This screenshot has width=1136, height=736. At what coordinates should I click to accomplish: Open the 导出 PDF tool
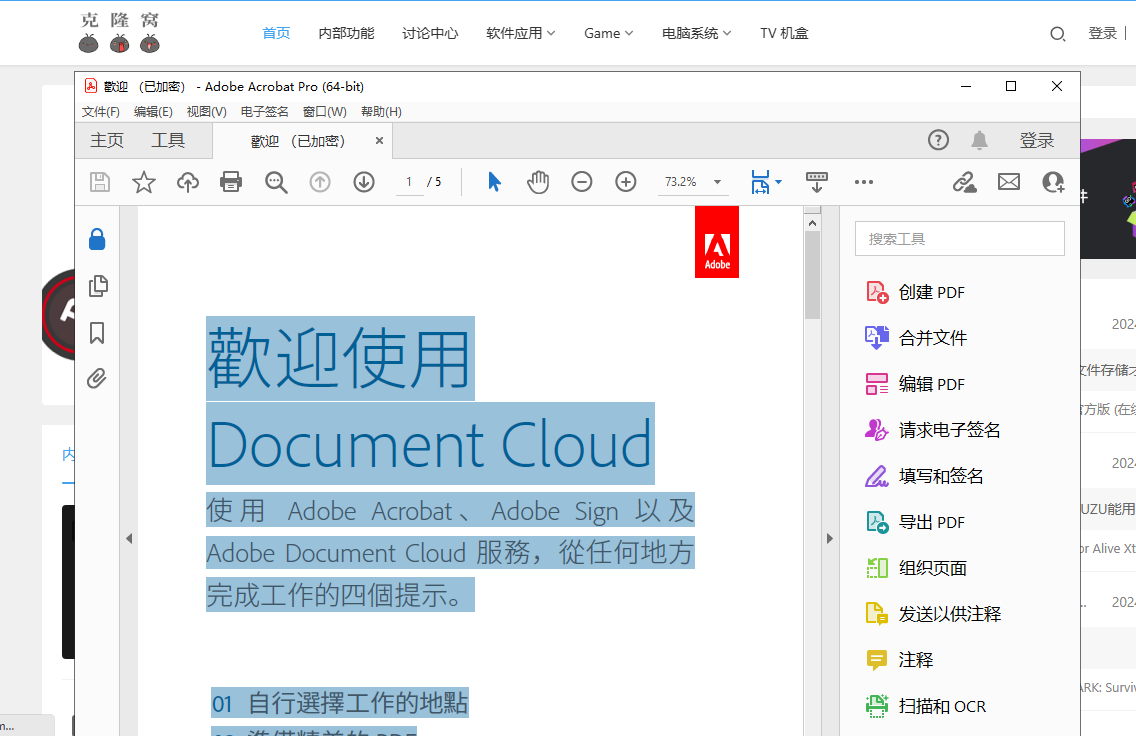coord(916,522)
